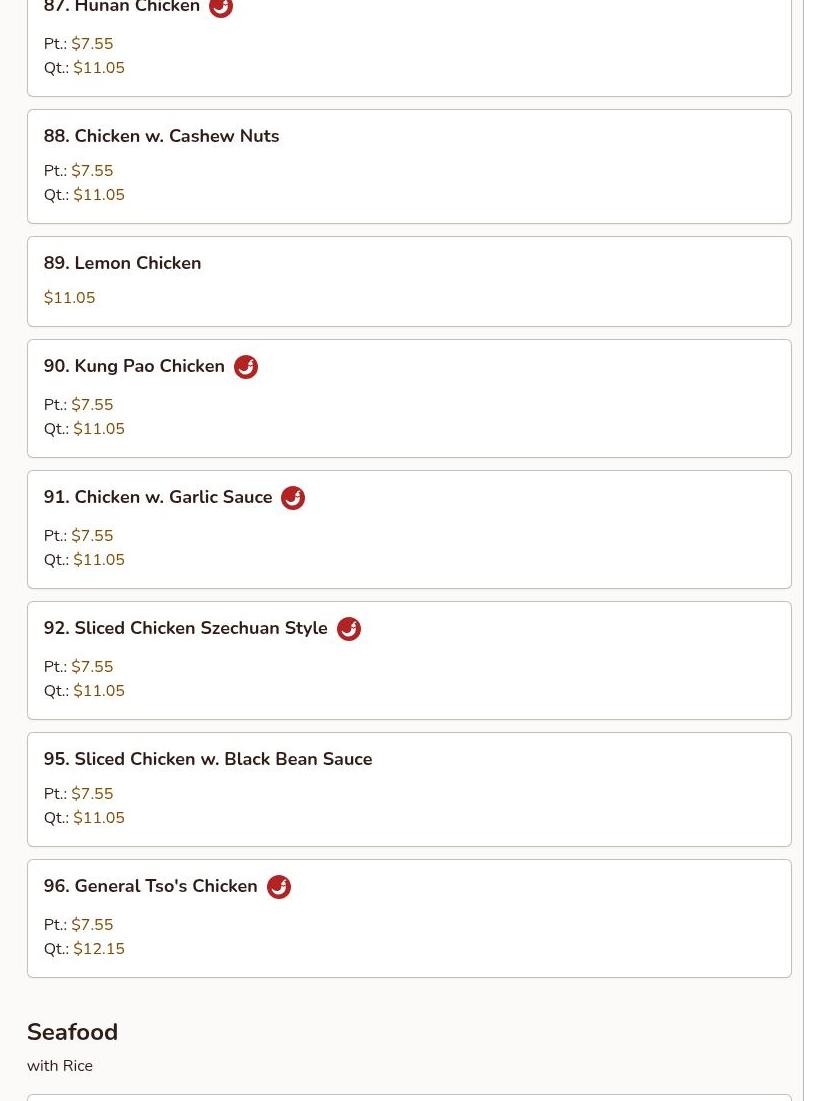Image resolution: width=824 pixels, height=1101 pixels.
Task: Click the spicy icon for Chicken w. Garlic Sauce
Action: (293, 498)
